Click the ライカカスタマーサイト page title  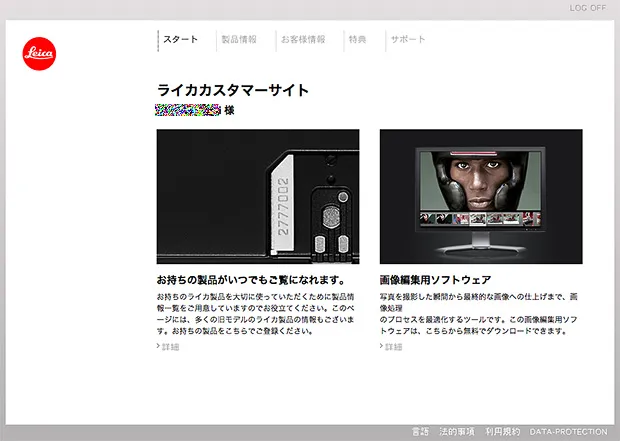coord(232,90)
